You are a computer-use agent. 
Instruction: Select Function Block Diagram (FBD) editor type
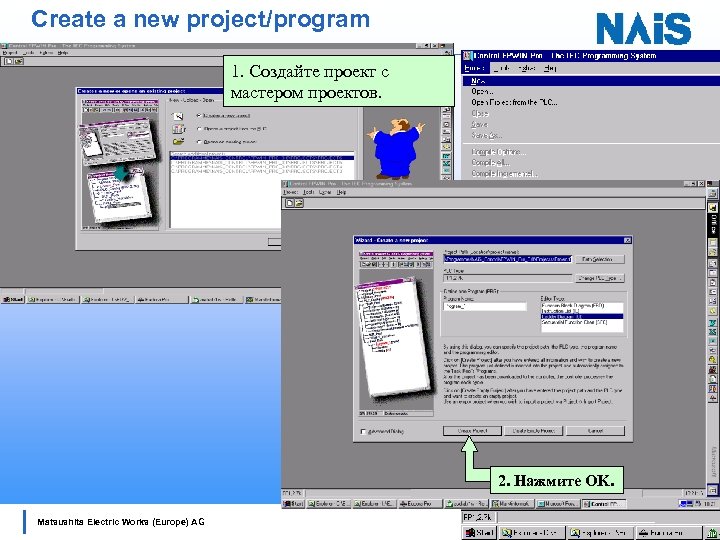(x=581, y=305)
